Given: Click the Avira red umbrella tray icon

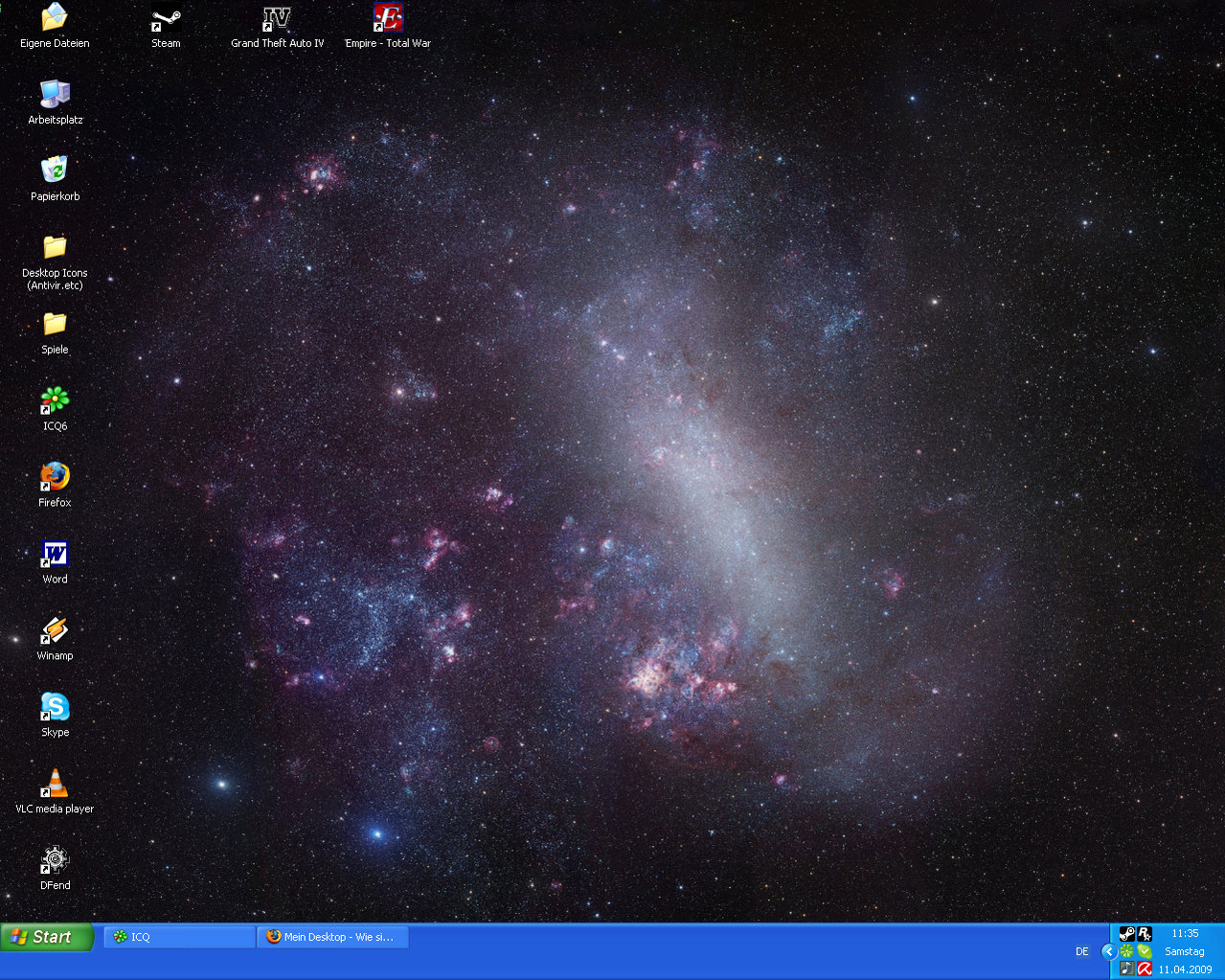Looking at the screenshot, I should click(1145, 969).
